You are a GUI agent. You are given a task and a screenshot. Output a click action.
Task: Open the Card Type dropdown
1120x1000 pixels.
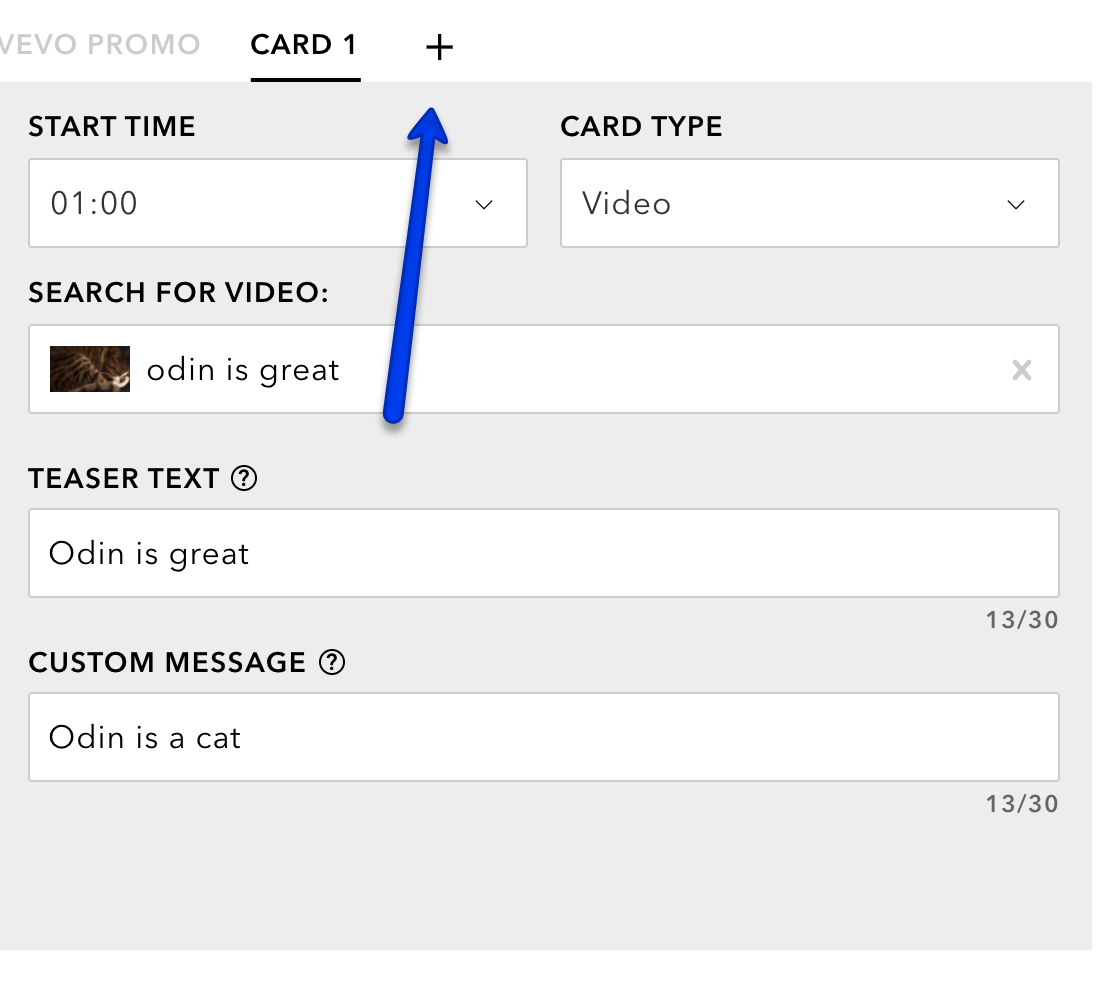click(x=809, y=203)
